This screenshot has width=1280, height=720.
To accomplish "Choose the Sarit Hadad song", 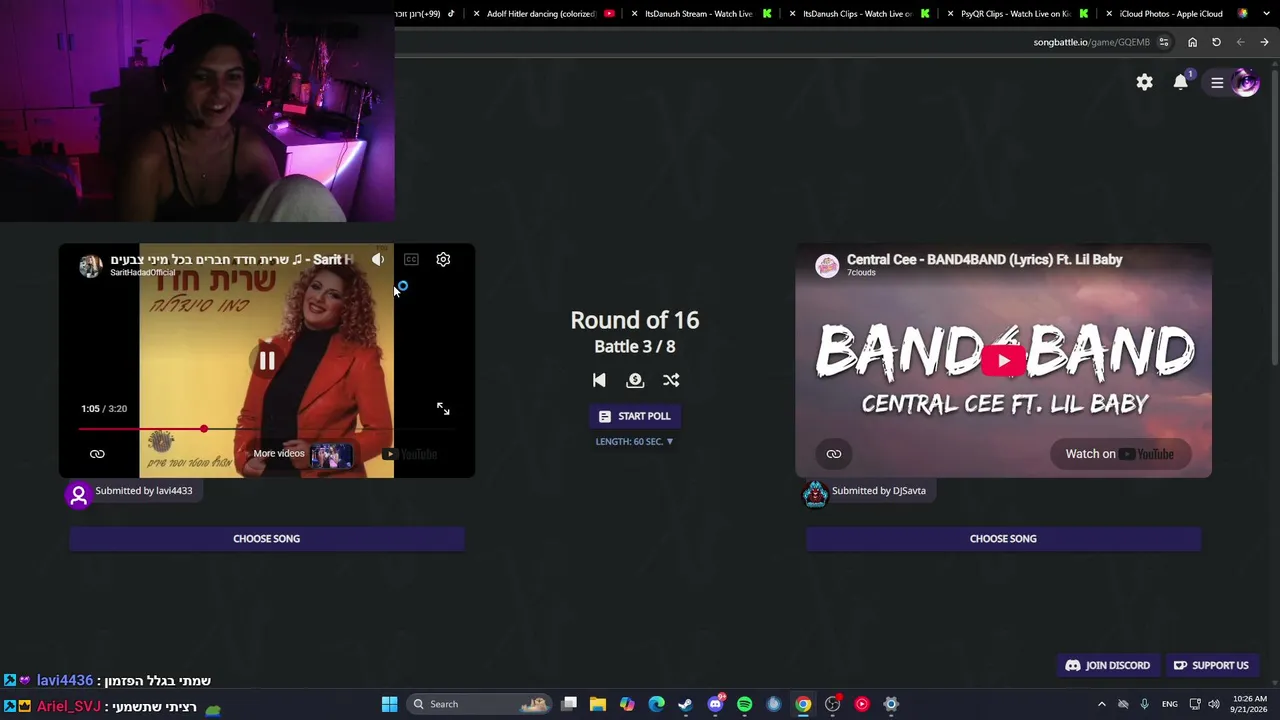I will click(266, 538).
